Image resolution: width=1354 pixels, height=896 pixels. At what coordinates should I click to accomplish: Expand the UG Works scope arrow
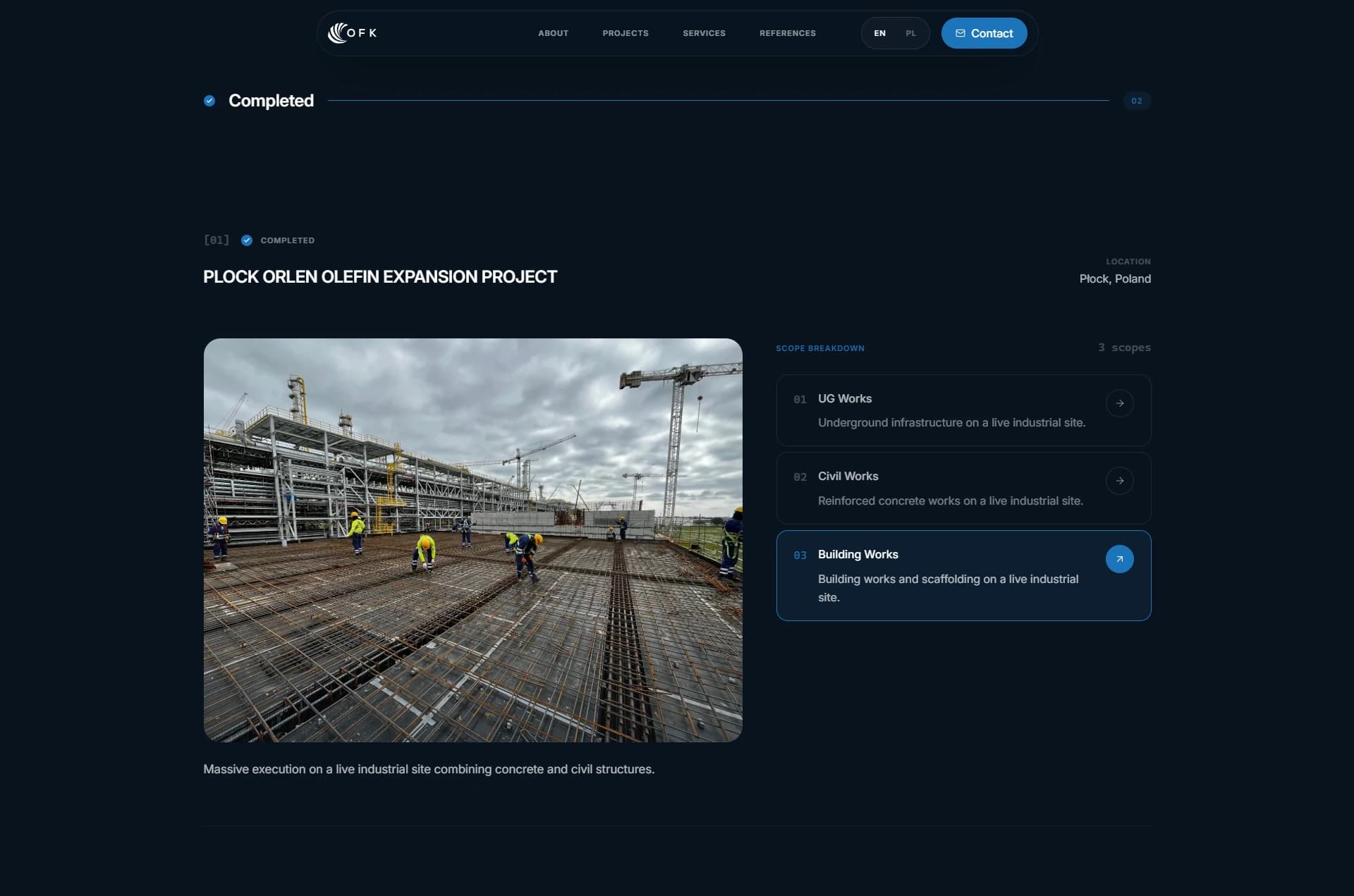pyautogui.click(x=1119, y=403)
